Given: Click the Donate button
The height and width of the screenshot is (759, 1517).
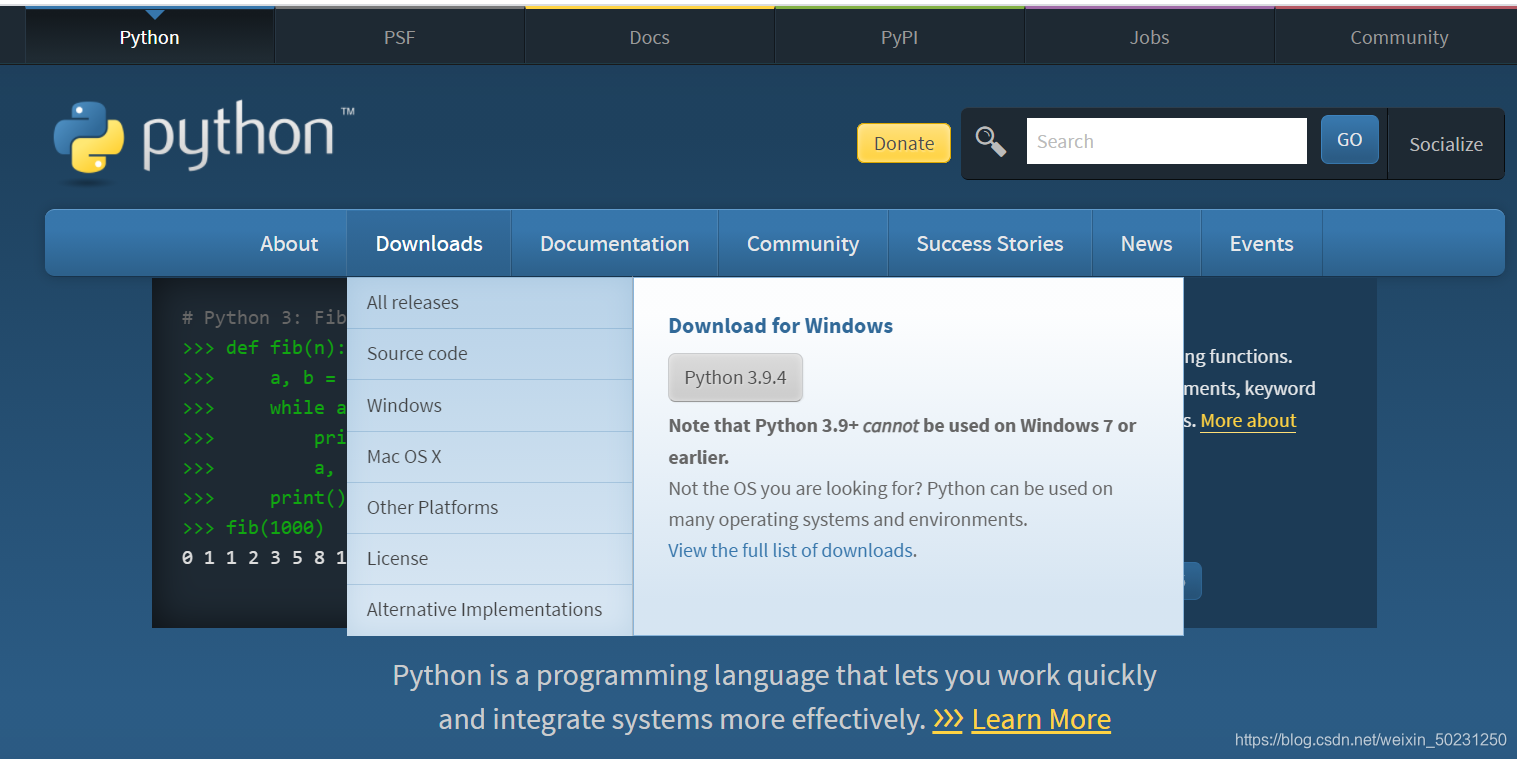Looking at the screenshot, I should 903,143.
